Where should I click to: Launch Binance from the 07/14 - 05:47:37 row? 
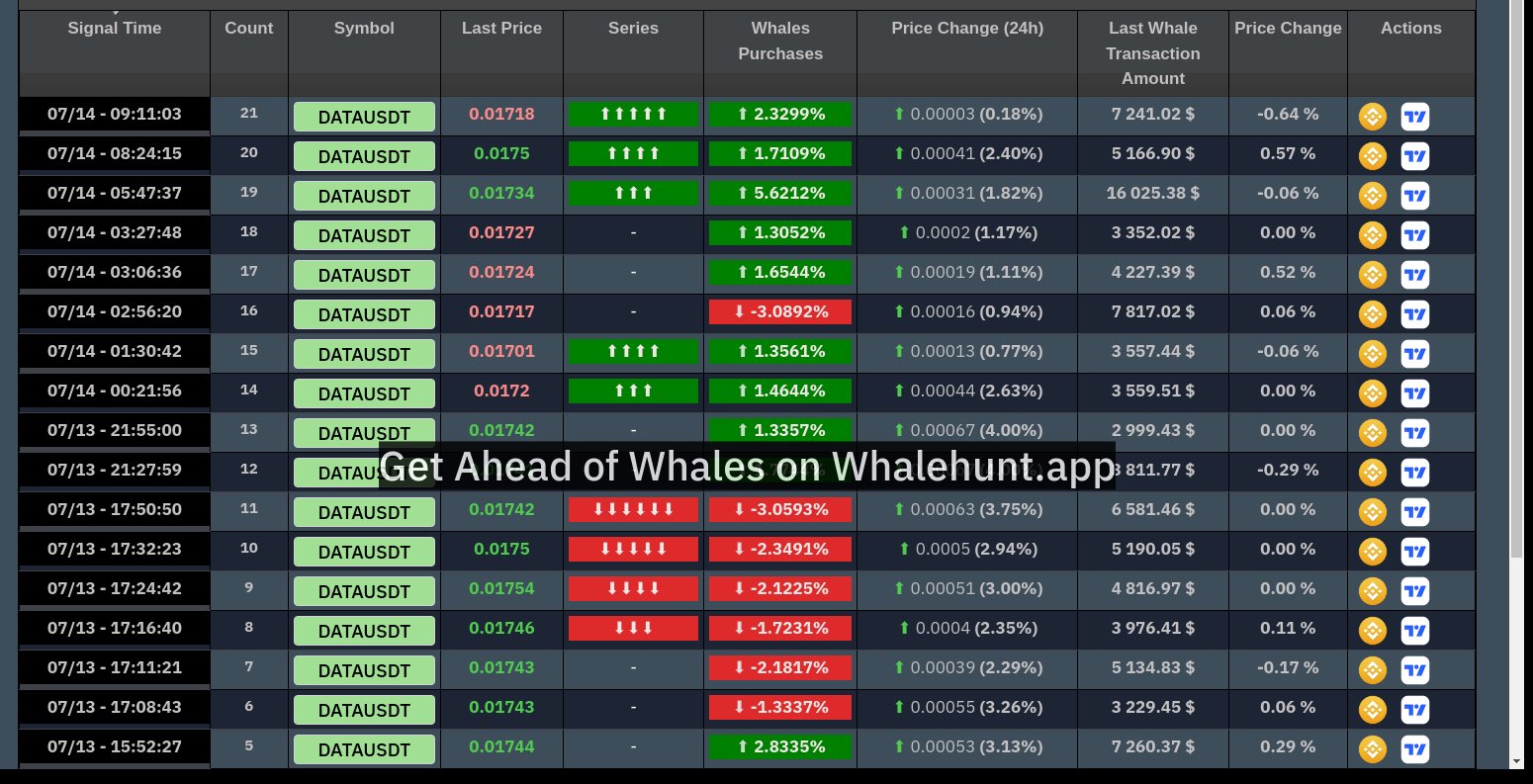point(1372,196)
